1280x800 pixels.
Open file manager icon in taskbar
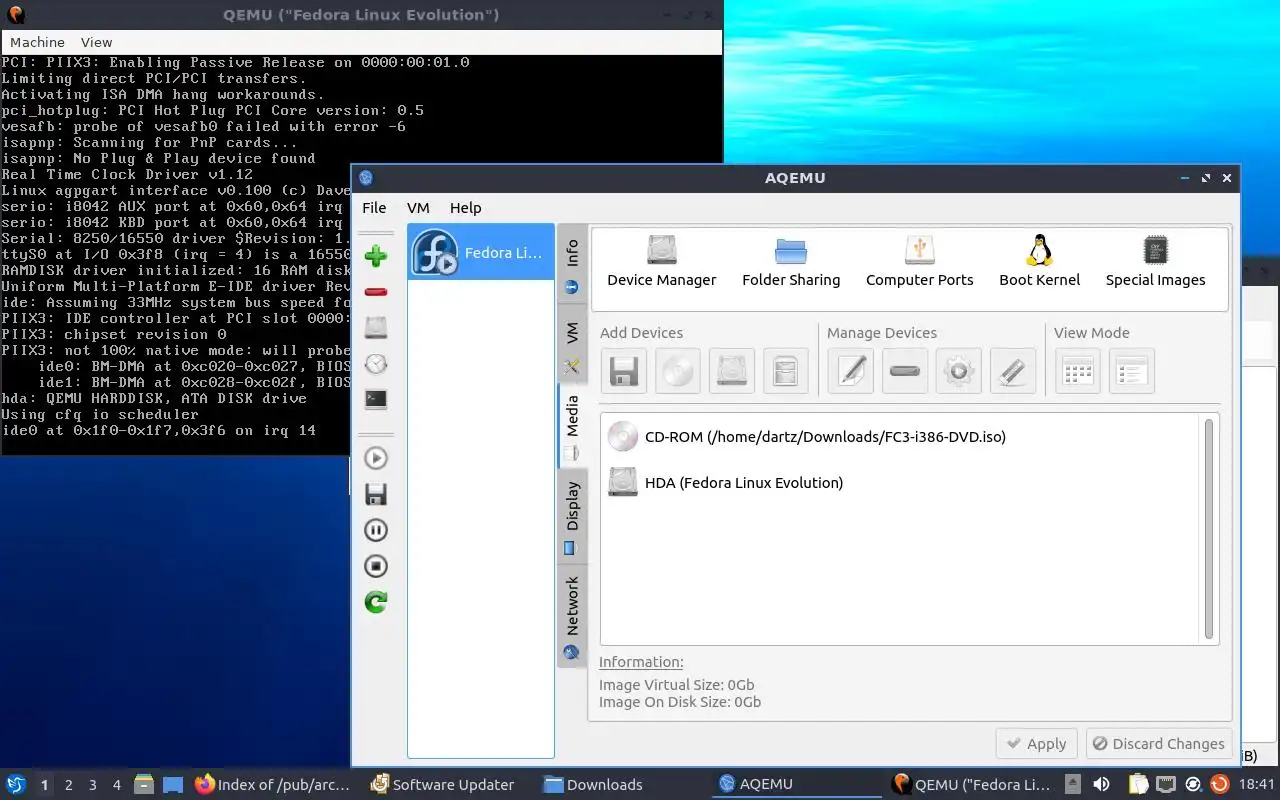(x=144, y=785)
